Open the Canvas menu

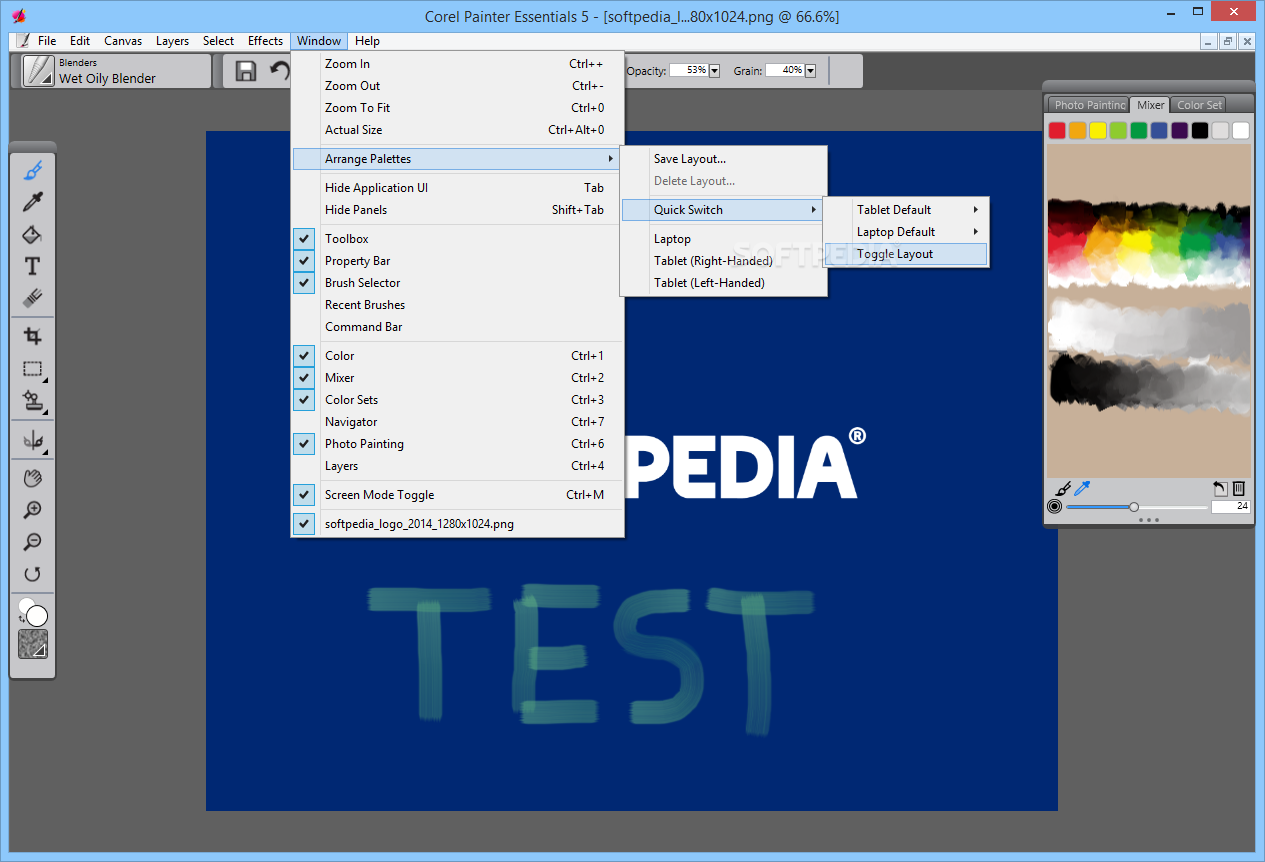pyautogui.click(x=123, y=41)
